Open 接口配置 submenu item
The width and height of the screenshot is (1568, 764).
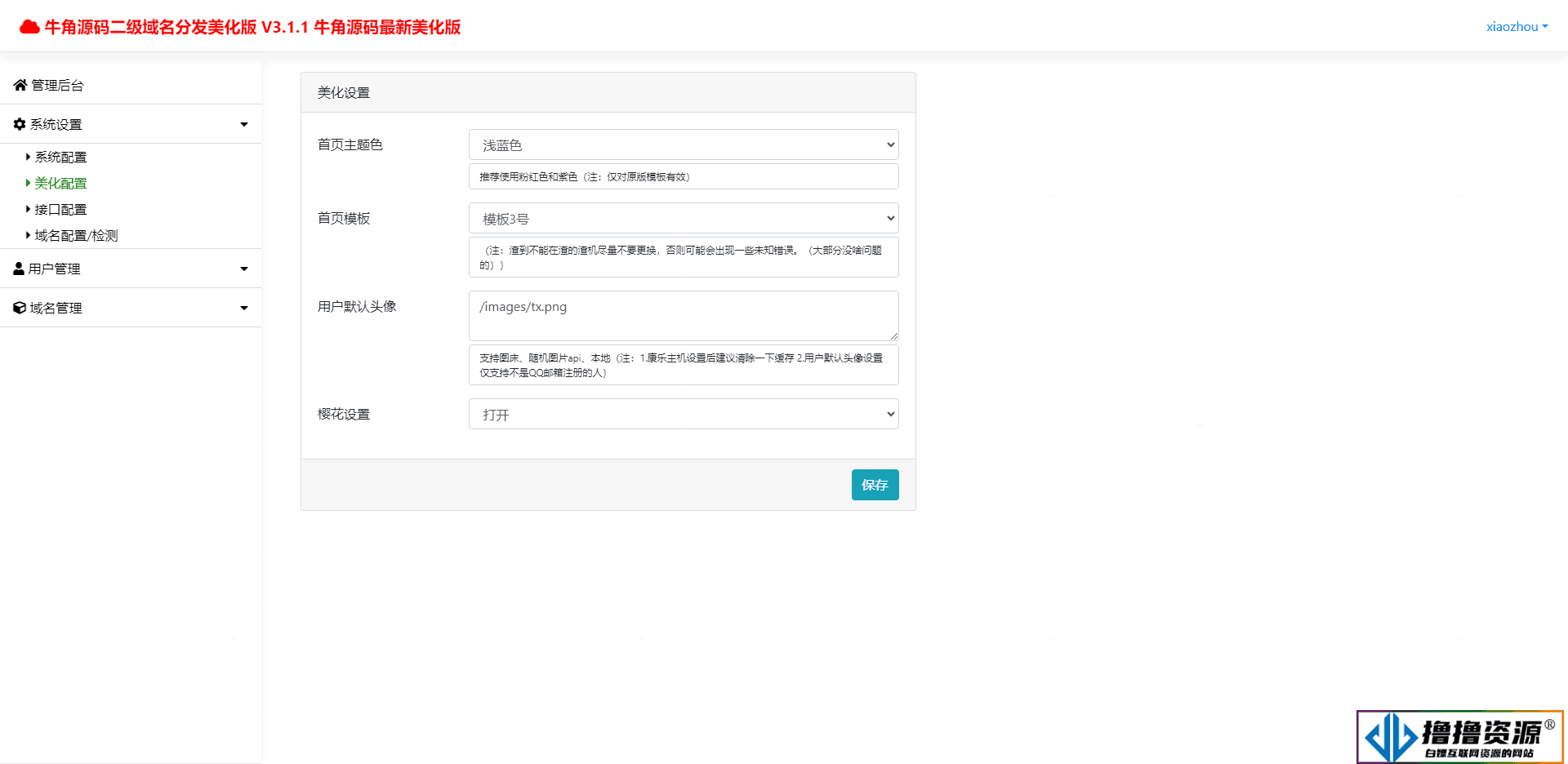tap(60, 209)
